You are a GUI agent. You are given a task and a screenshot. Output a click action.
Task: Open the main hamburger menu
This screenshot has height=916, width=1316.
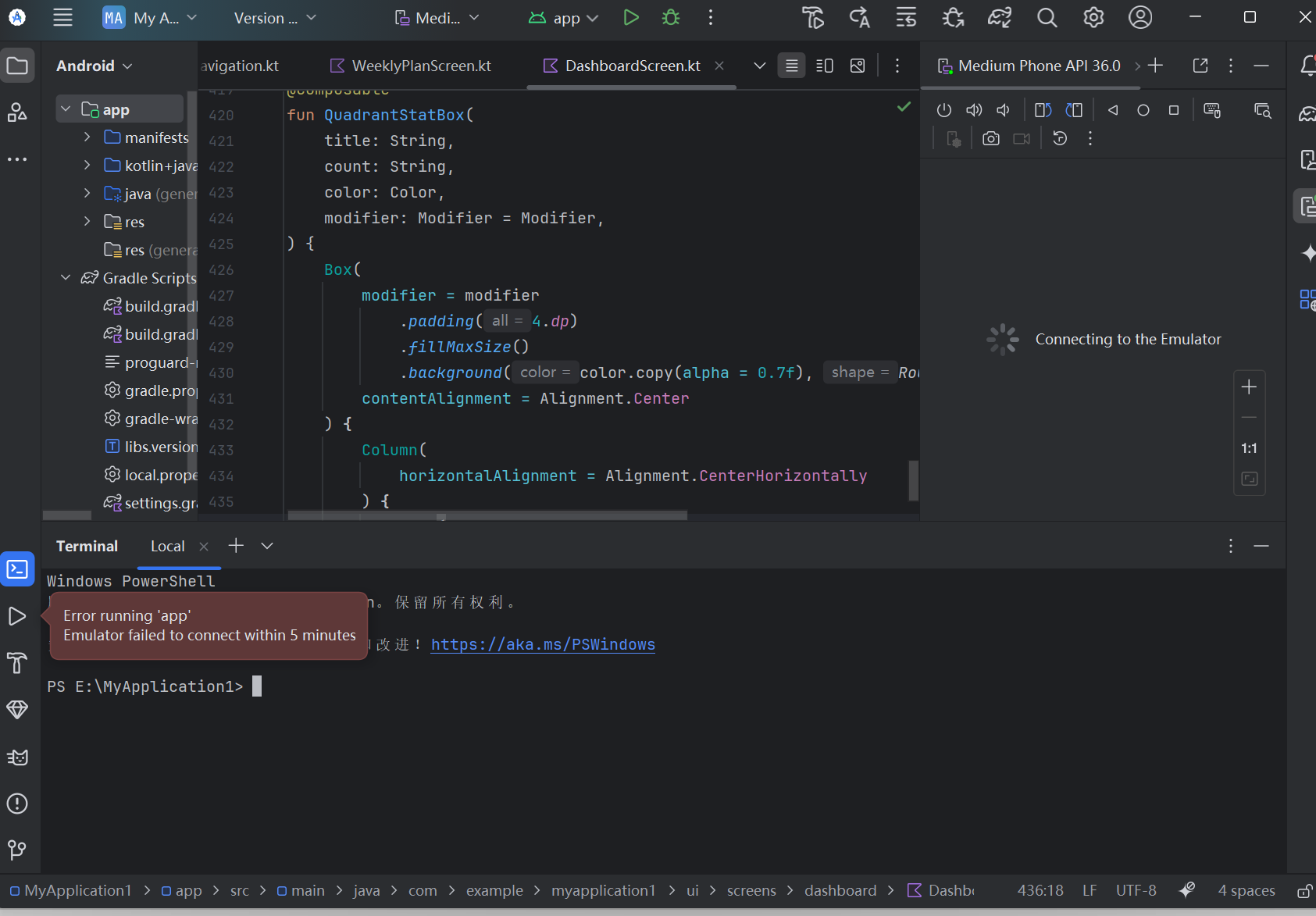click(62, 17)
